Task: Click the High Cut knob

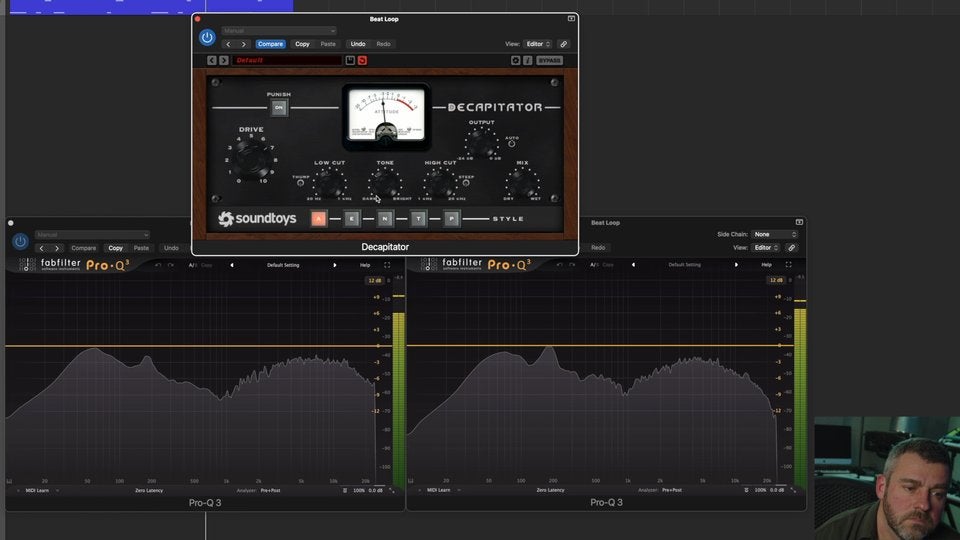Action: [439, 182]
